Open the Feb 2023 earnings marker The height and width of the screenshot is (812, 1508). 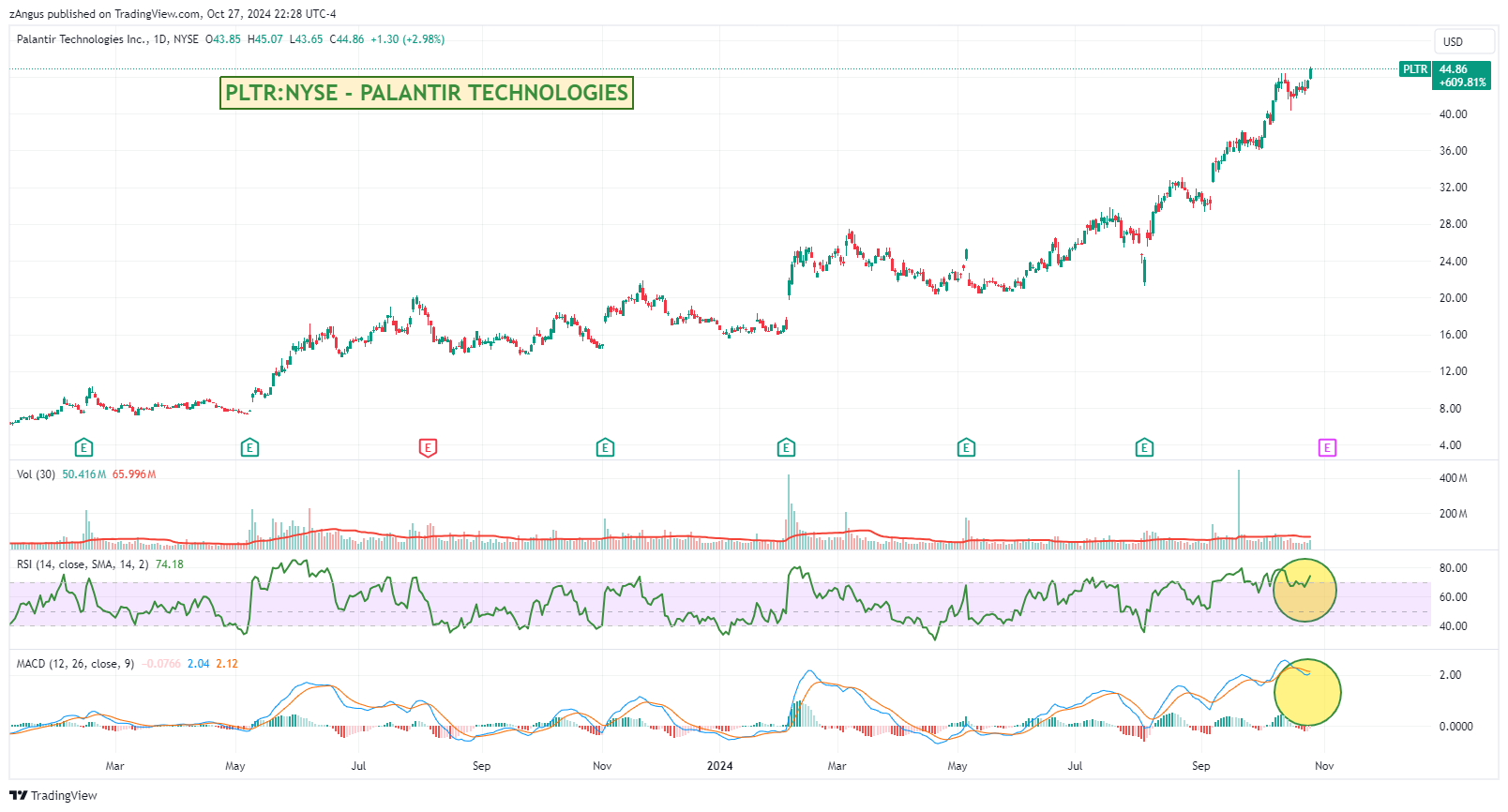click(83, 448)
